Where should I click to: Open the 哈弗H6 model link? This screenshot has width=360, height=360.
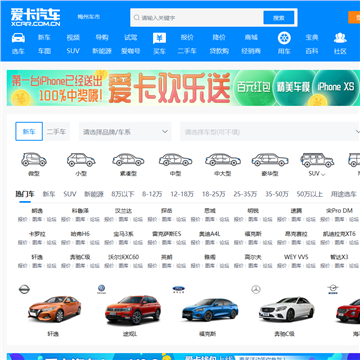pos(80,234)
